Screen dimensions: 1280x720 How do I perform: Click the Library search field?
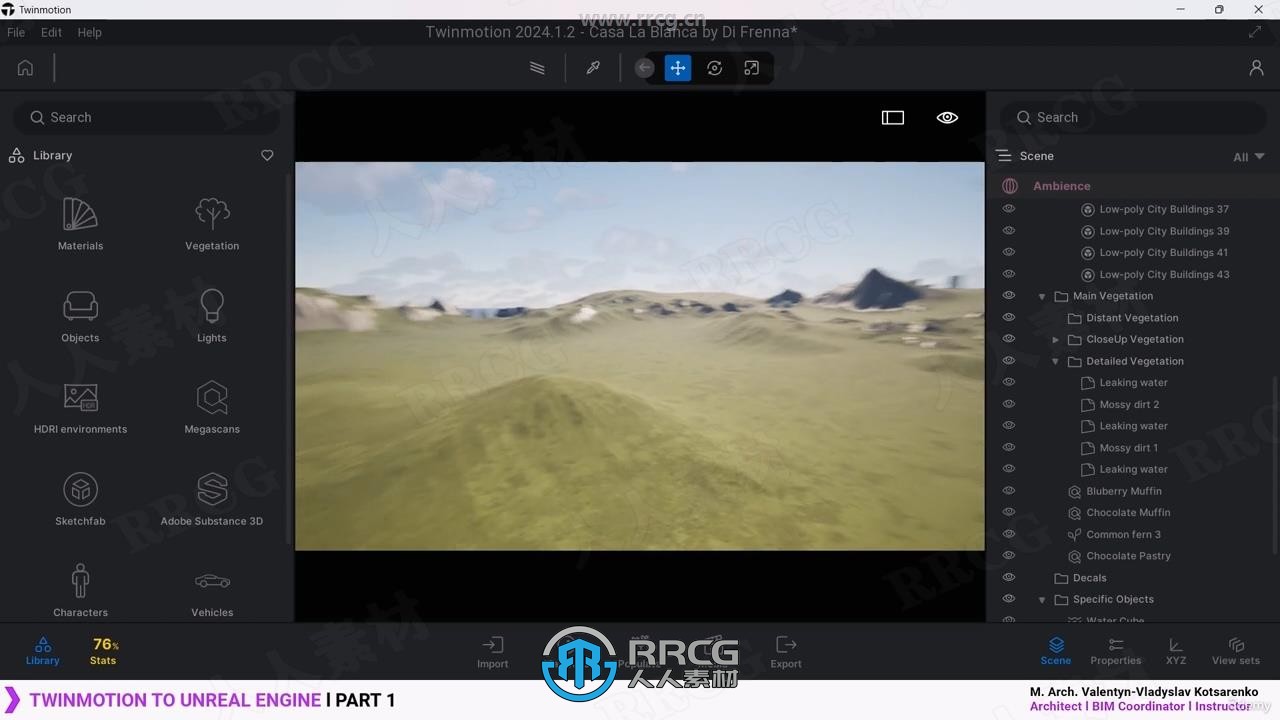tap(146, 117)
